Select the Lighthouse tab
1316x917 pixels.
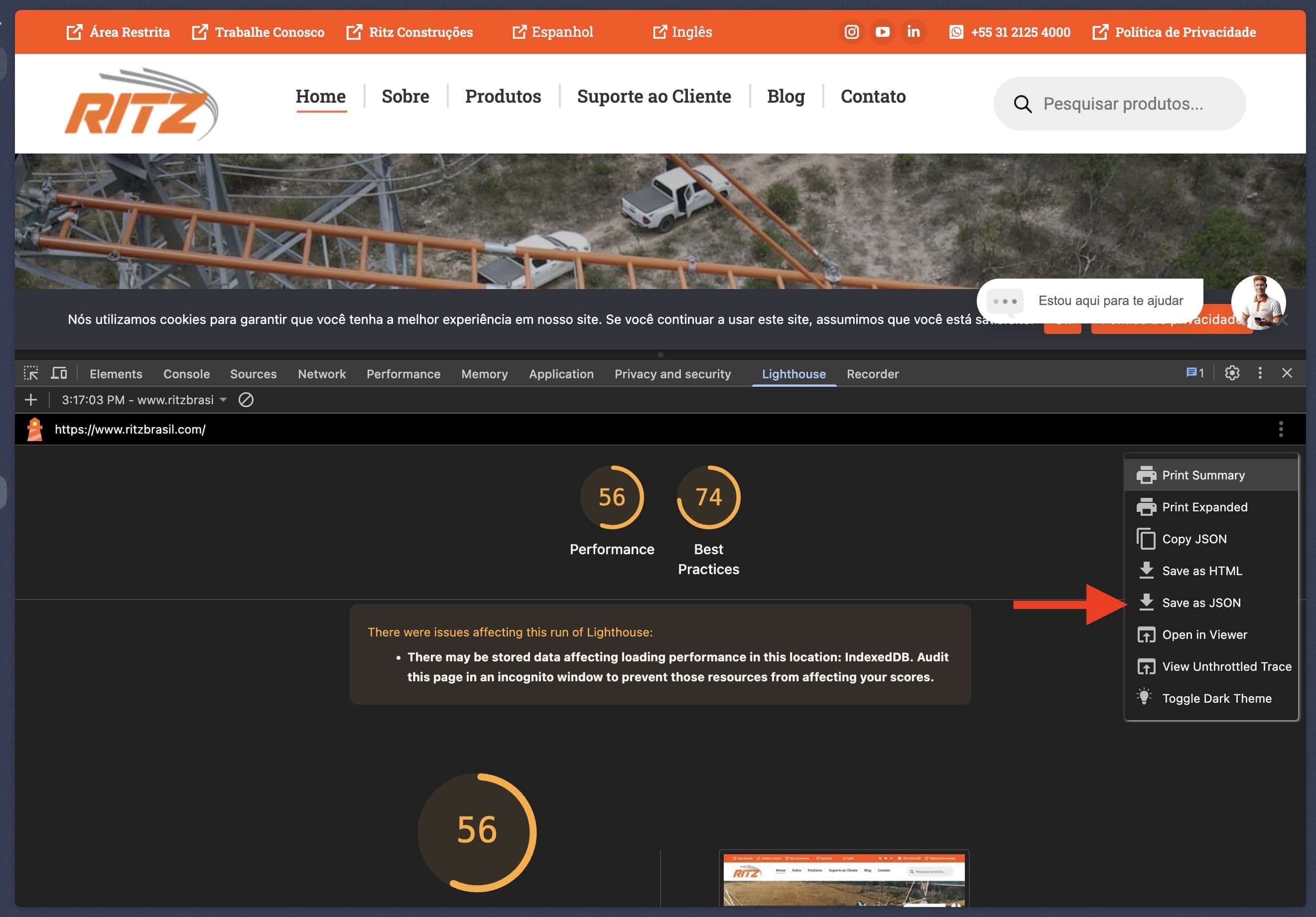coord(793,374)
